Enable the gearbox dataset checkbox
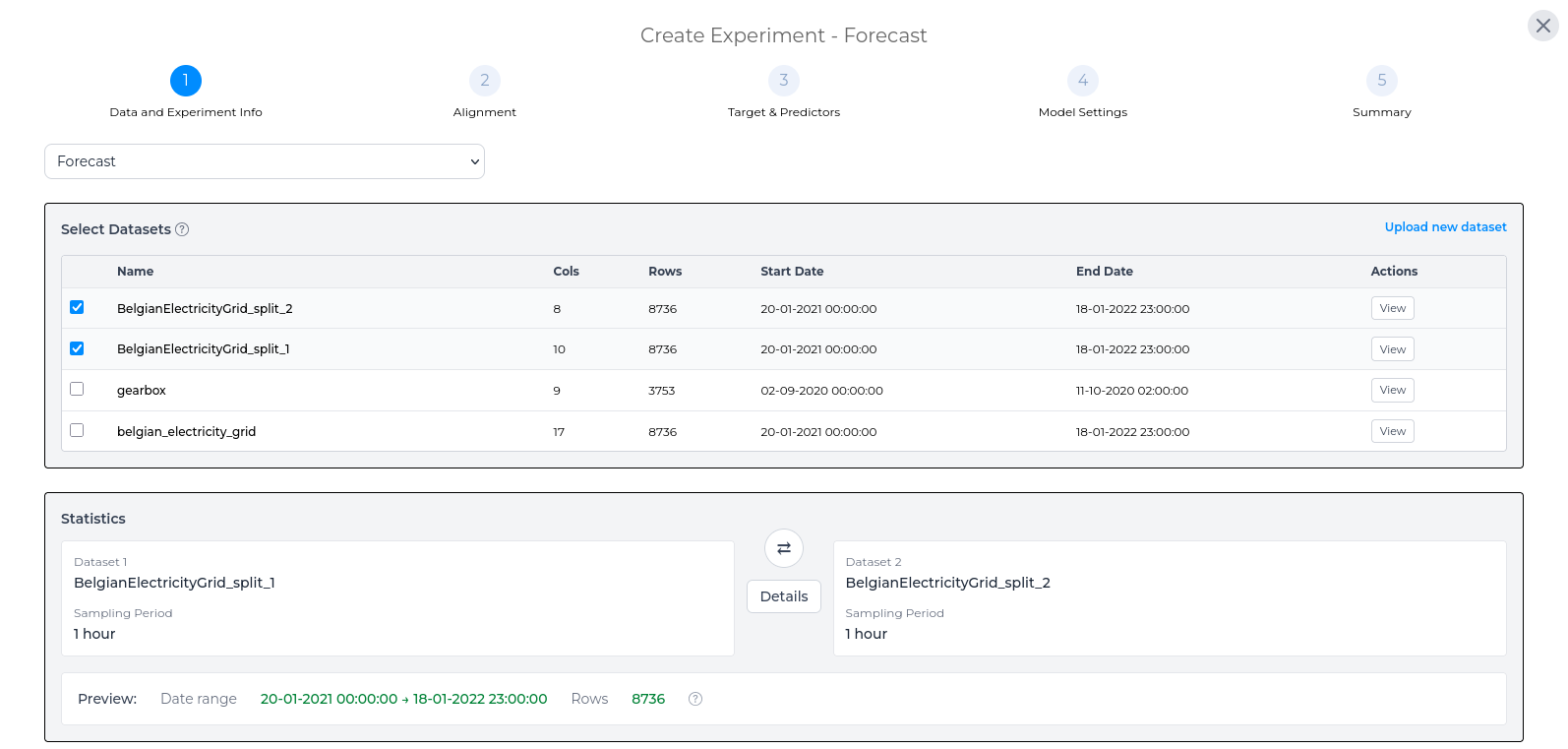Image resolution: width=1568 pixels, height=749 pixels. click(77, 389)
